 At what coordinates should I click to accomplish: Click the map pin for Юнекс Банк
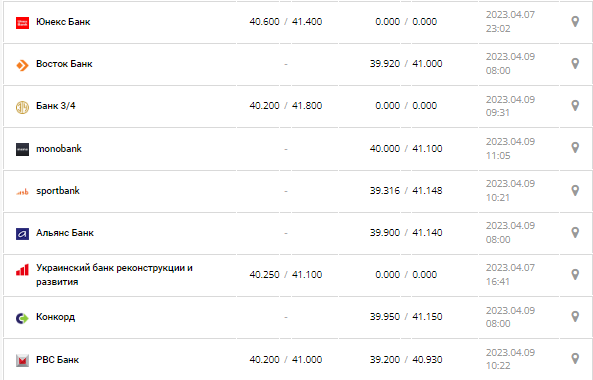pyautogui.click(x=575, y=22)
